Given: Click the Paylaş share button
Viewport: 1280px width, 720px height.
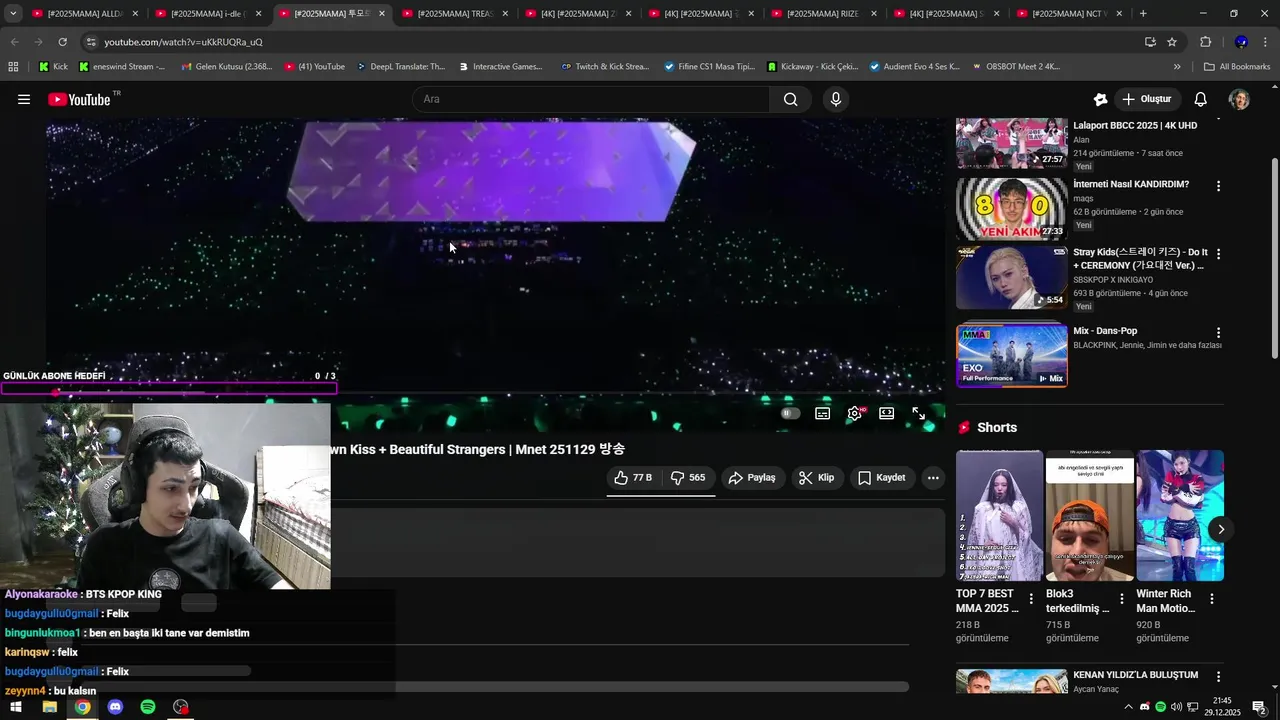Looking at the screenshot, I should [752, 478].
